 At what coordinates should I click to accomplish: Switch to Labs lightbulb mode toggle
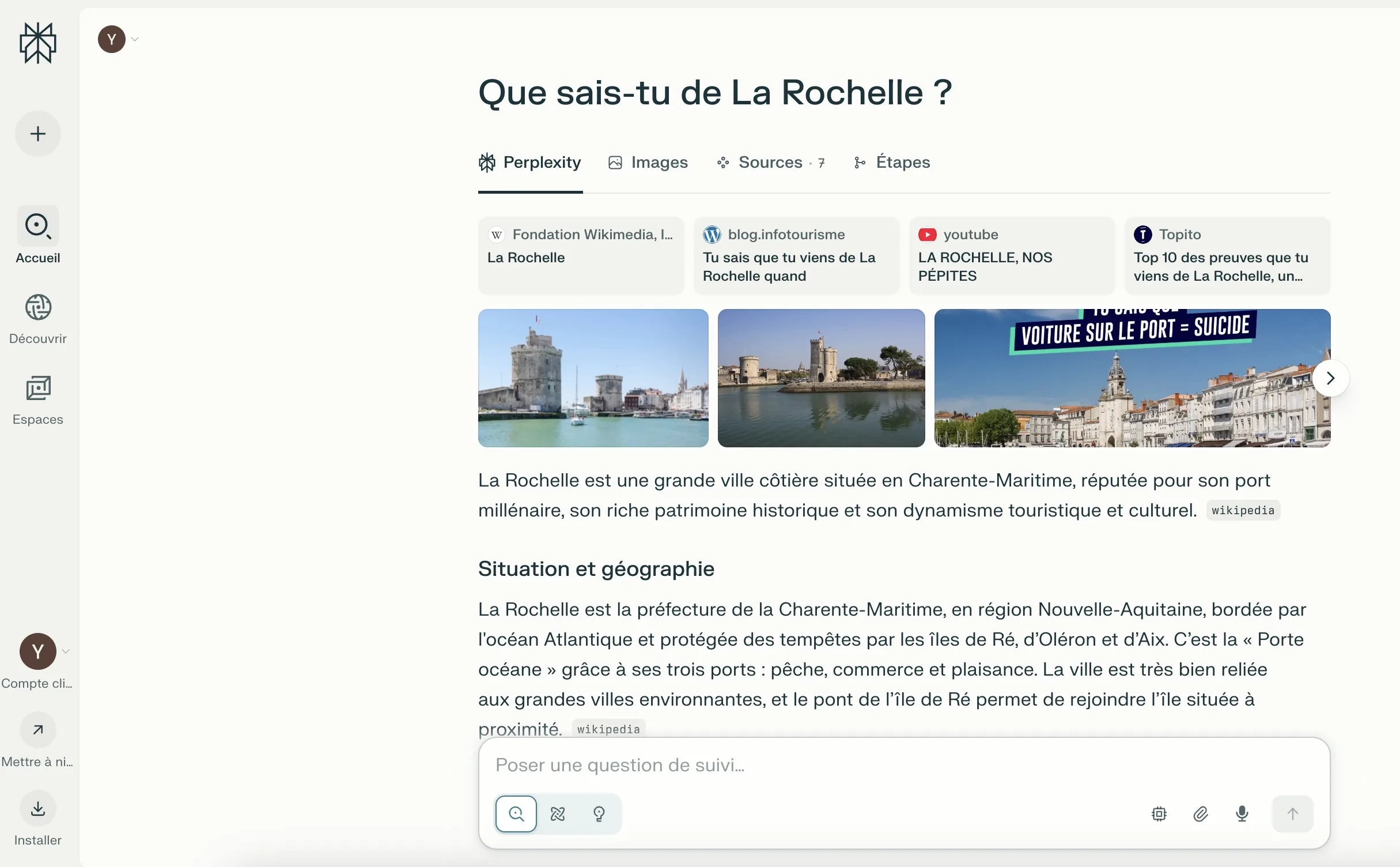599,814
